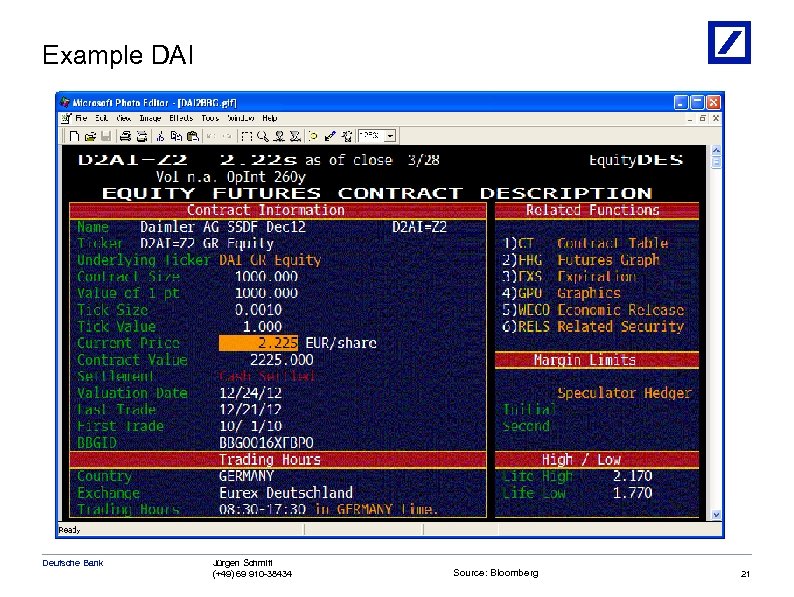Pick the Set Transparent Color pencil tool

click(330, 136)
